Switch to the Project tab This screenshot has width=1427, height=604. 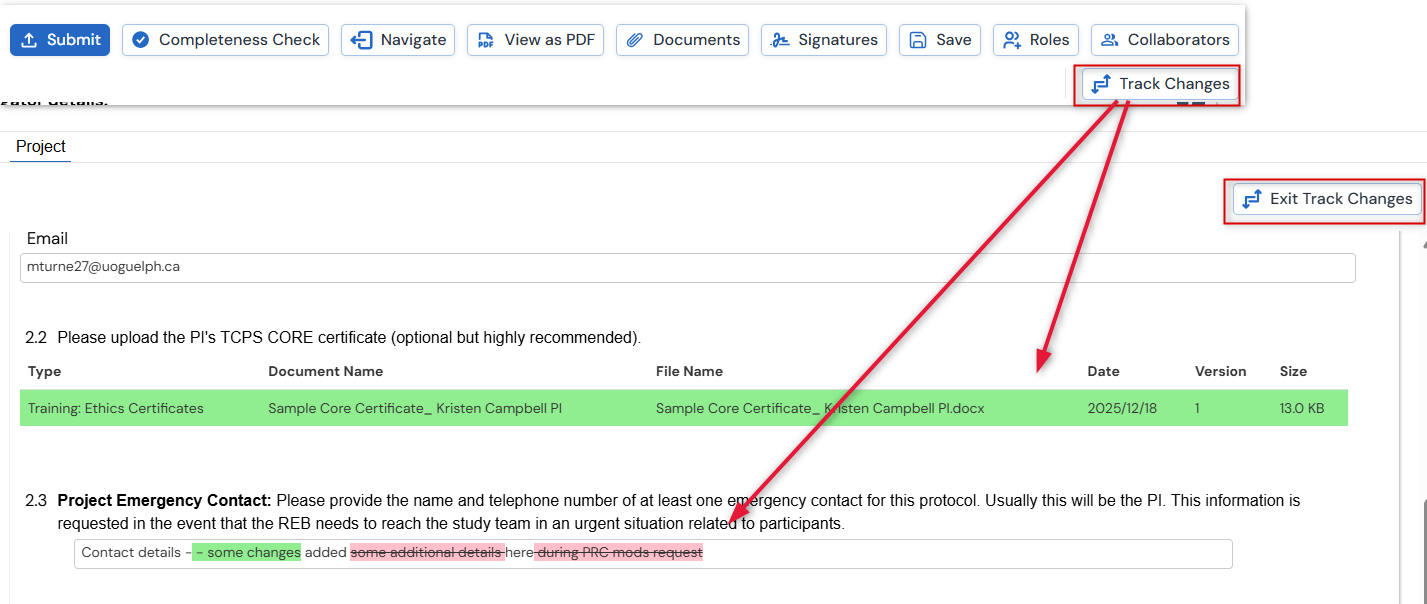41,147
